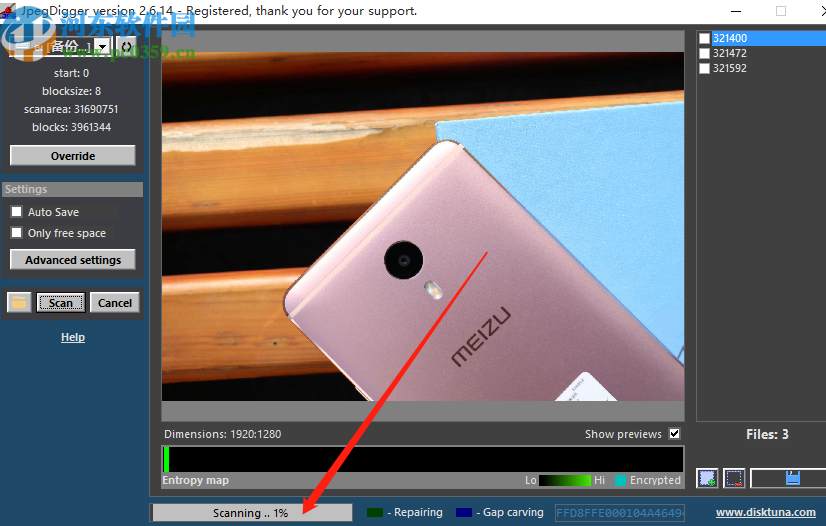Click the Scan button
Viewport: 826px width, 526px height.
coord(61,303)
